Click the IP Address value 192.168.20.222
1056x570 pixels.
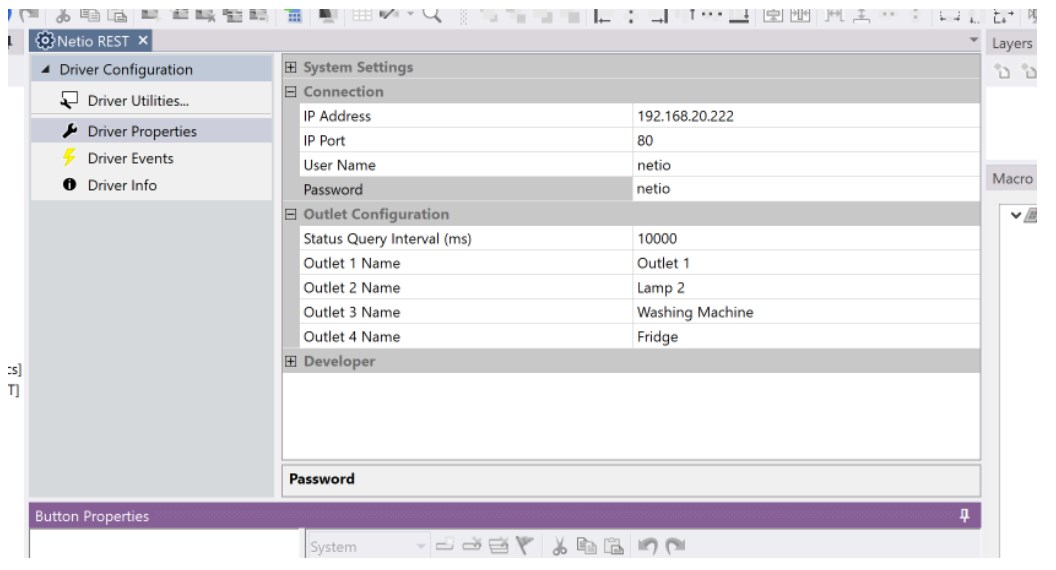[806, 116]
